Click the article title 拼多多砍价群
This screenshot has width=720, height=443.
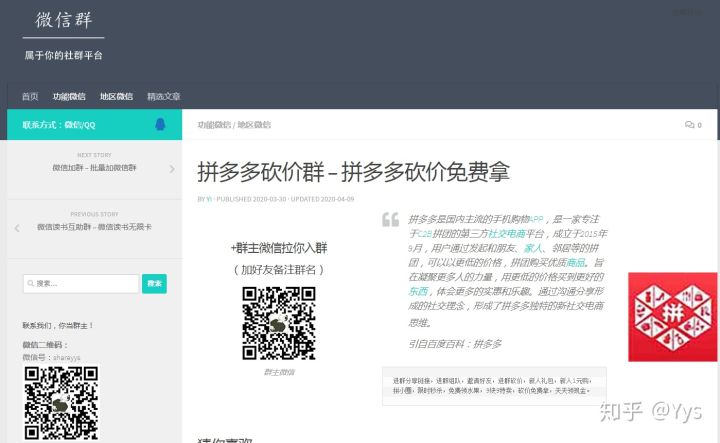pos(354,172)
